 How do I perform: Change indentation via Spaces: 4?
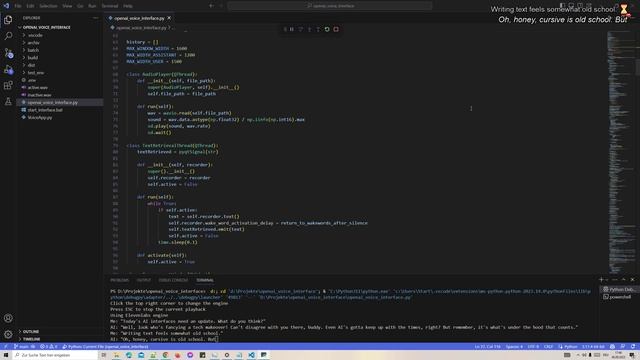point(514,347)
